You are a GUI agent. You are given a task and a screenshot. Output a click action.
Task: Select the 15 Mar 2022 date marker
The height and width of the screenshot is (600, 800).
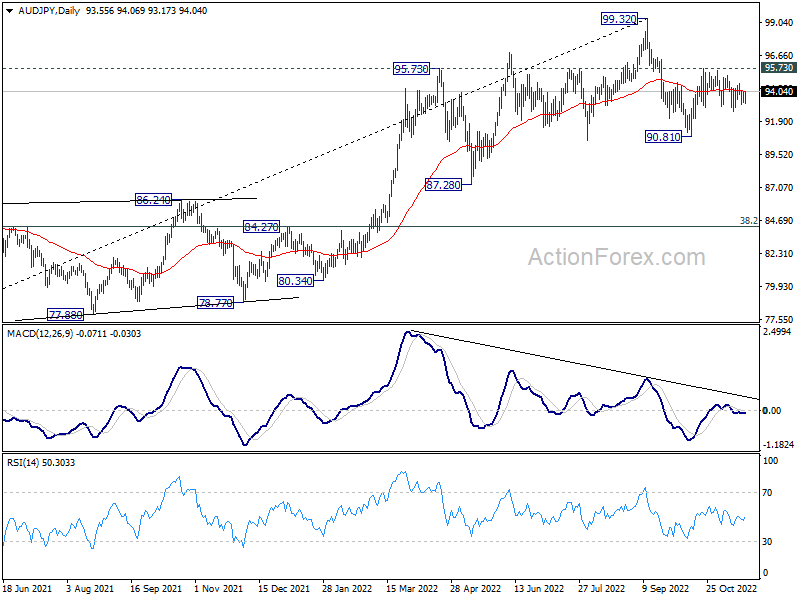(412, 588)
